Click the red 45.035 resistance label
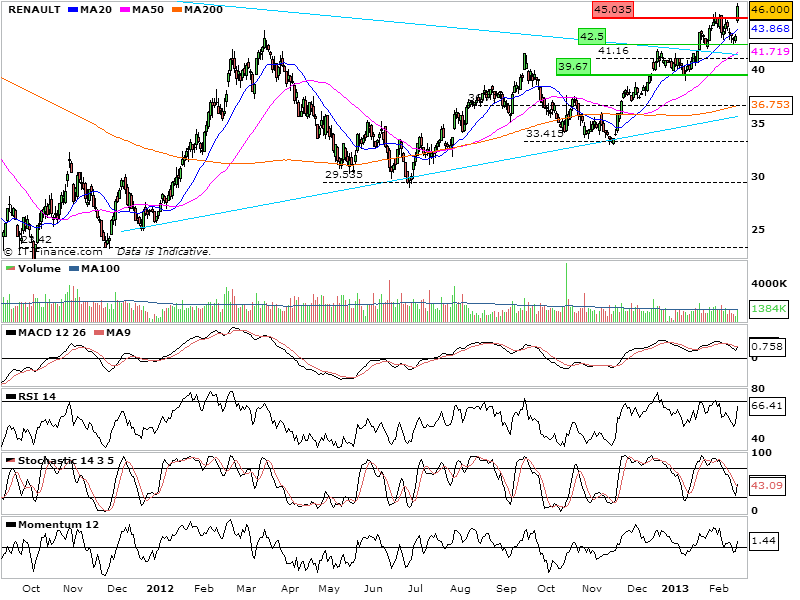 pos(613,10)
